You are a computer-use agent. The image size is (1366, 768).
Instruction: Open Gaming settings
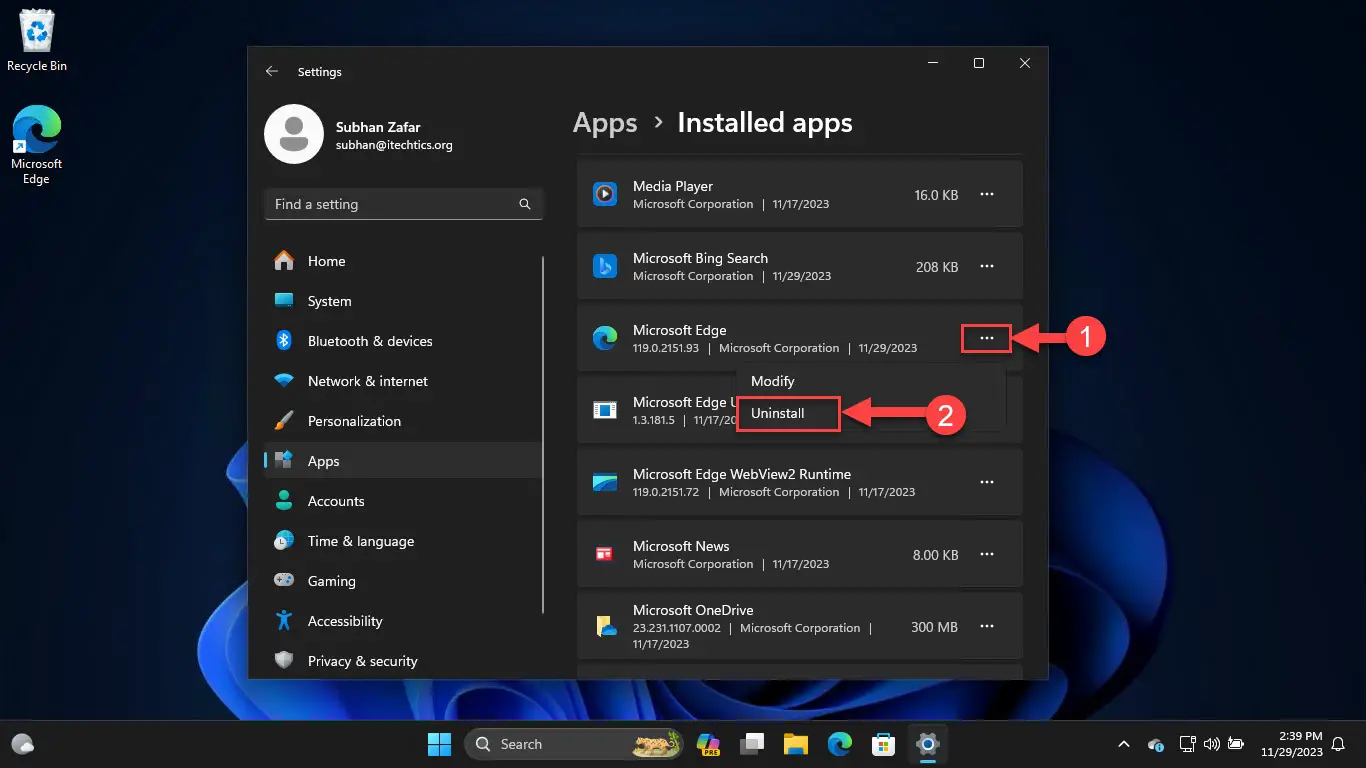(403, 581)
